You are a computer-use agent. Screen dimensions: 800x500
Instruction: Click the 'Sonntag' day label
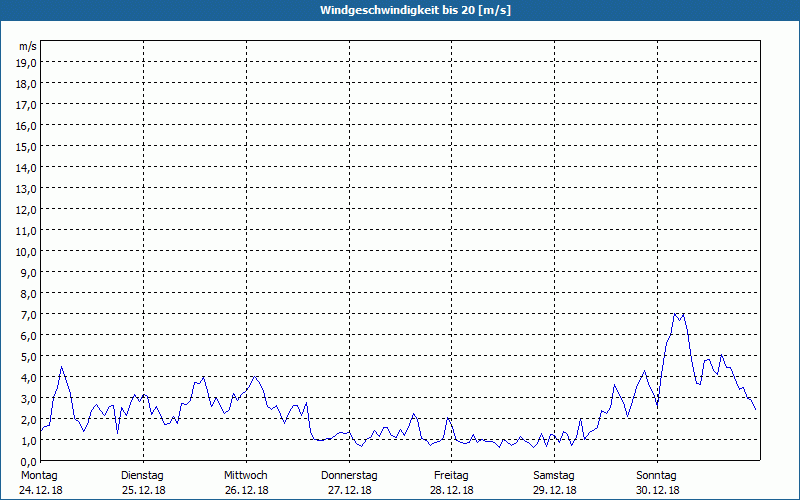click(x=656, y=476)
